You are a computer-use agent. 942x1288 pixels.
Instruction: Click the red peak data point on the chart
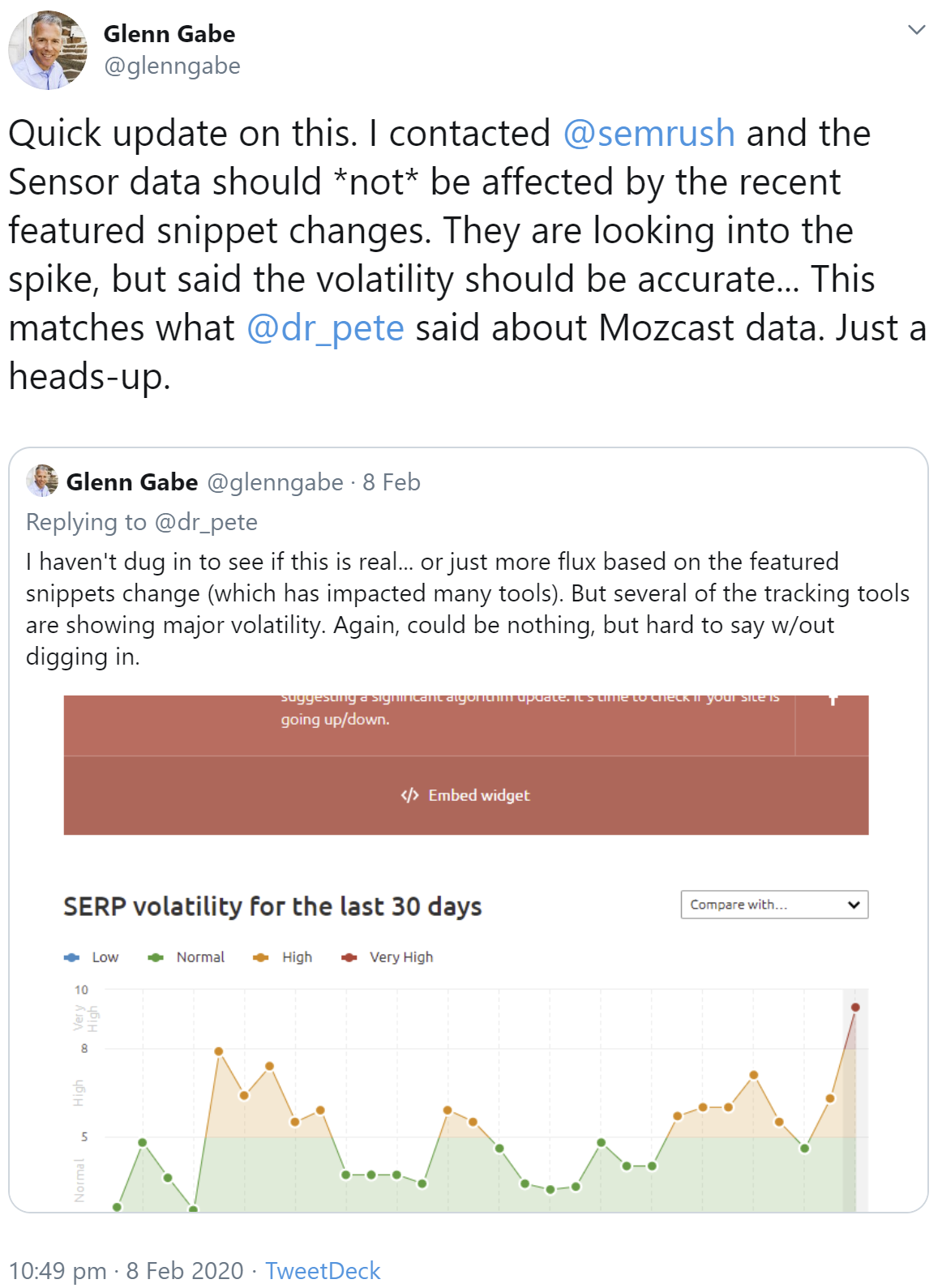(x=854, y=1006)
